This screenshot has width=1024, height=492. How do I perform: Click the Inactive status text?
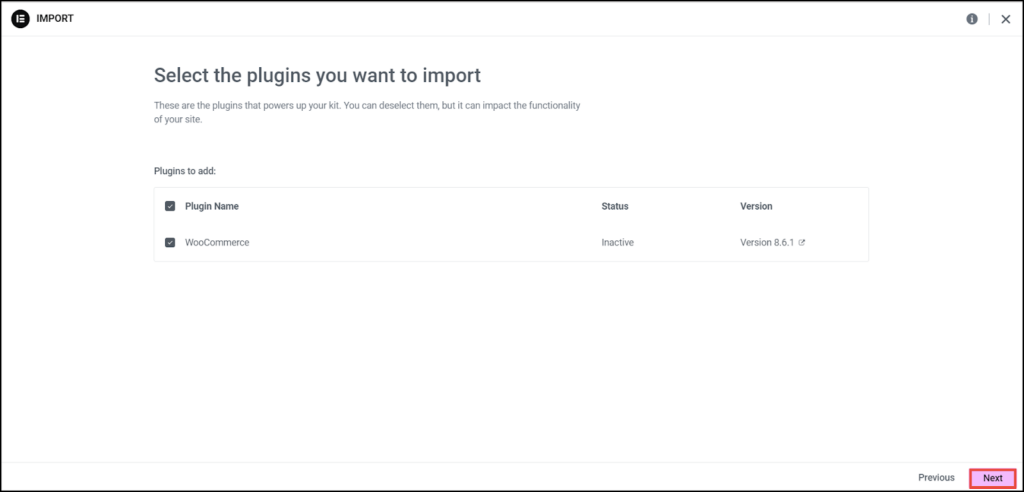pyautogui.click(x=617, y=242)
